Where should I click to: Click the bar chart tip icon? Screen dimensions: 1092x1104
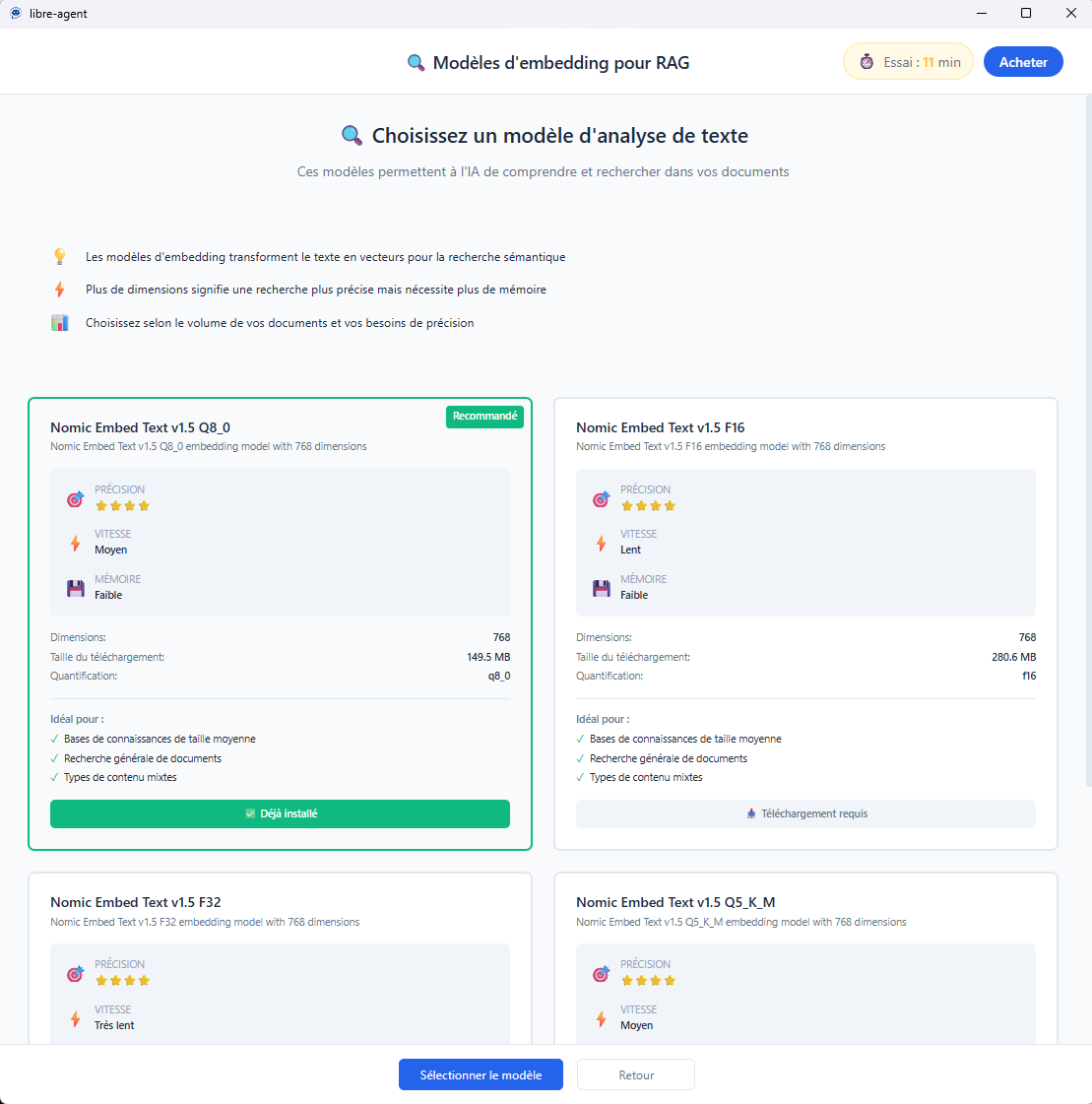[x=60, y=323]
